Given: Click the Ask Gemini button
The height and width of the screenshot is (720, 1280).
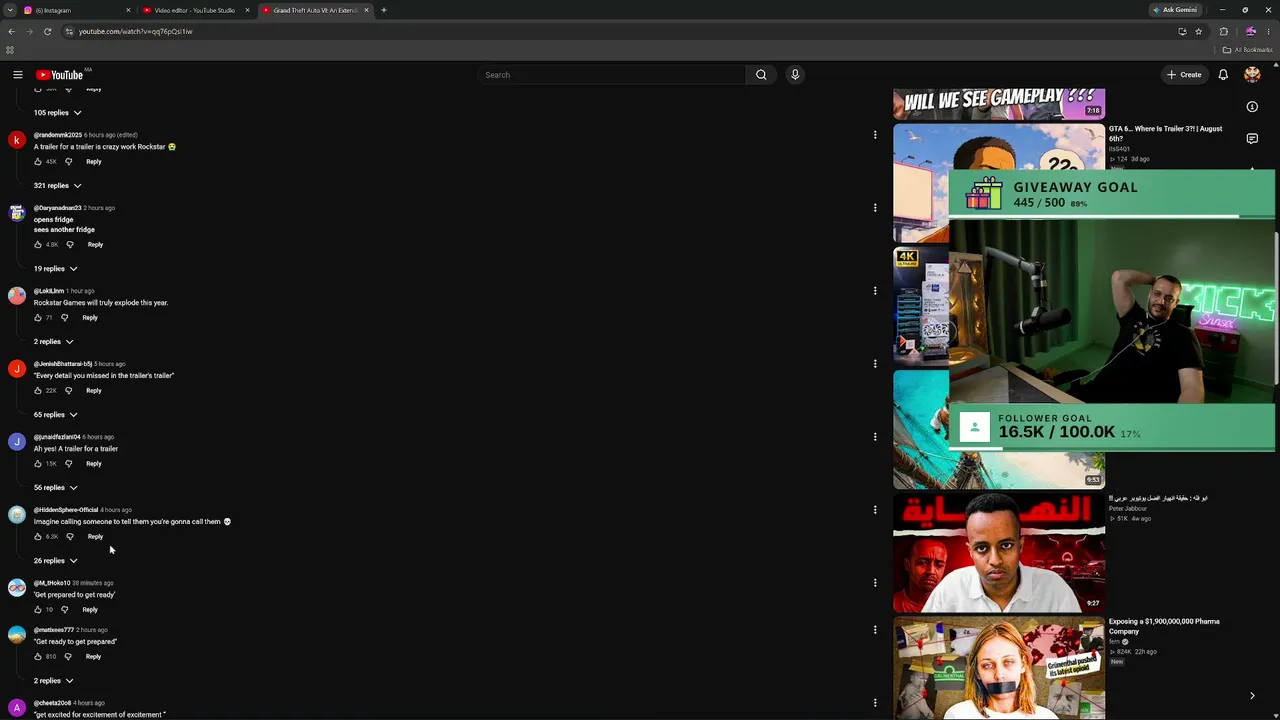Looking at the screenshot, I should coord(1175,10).
